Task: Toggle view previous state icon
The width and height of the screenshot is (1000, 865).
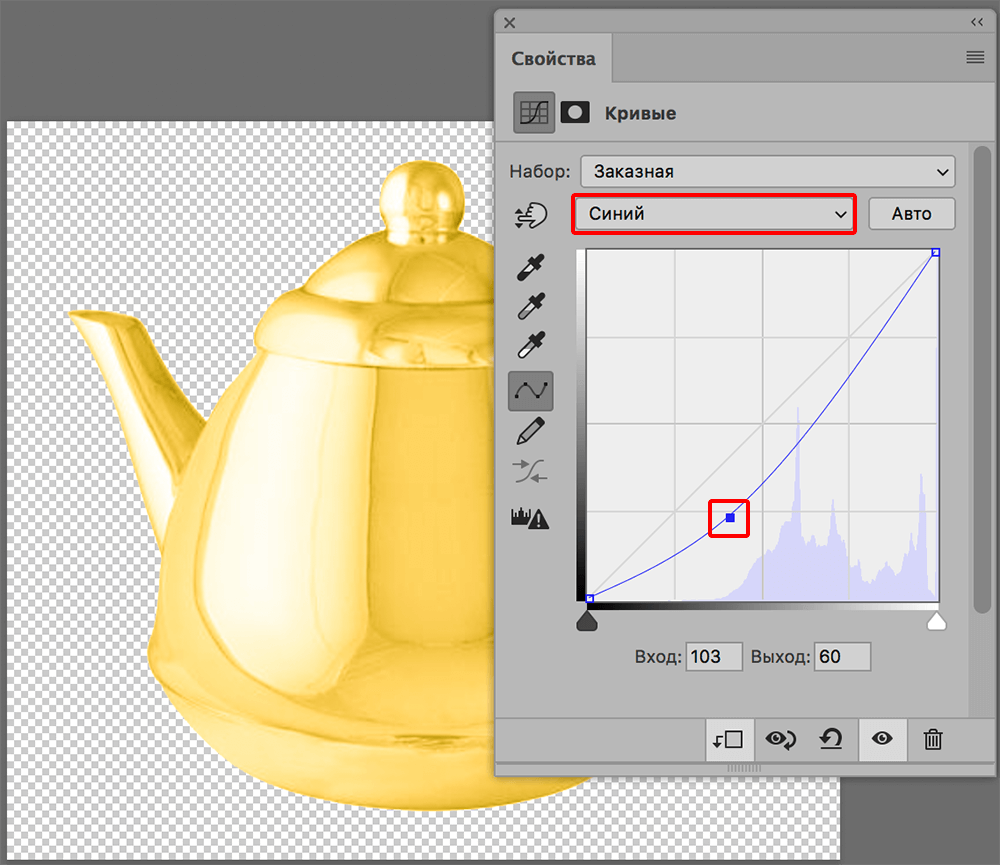Action: [x=780, y=740]
